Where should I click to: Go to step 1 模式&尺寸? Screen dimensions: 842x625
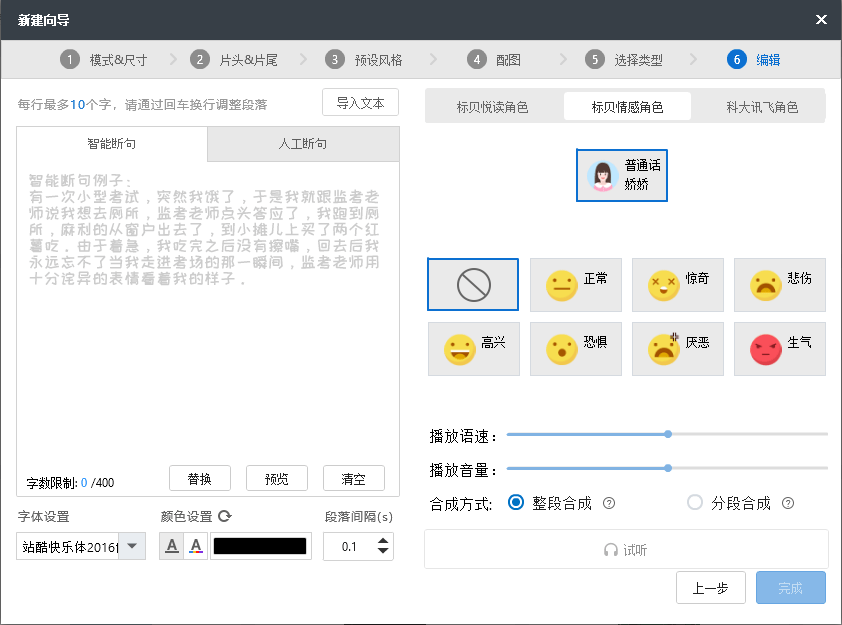point(104,60)
